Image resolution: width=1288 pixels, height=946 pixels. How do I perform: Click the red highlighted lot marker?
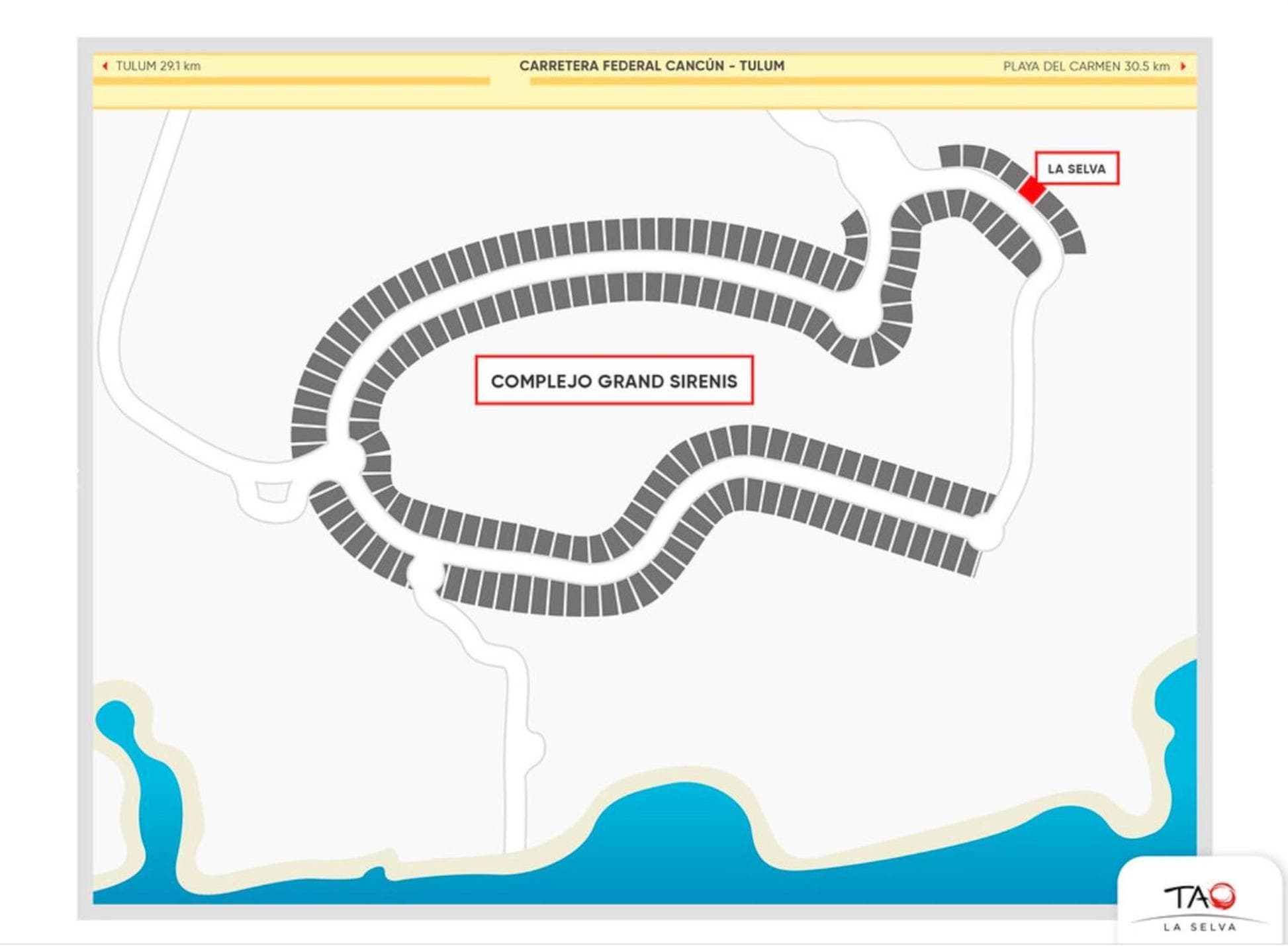pyautogui.click(x=1031, y=189)
